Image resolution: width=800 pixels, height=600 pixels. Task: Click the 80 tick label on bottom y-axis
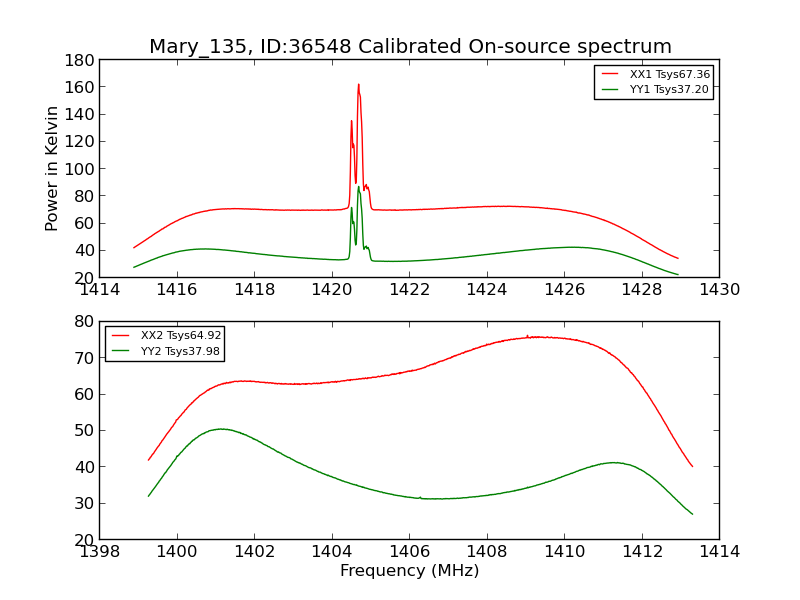tap(82, 322)
